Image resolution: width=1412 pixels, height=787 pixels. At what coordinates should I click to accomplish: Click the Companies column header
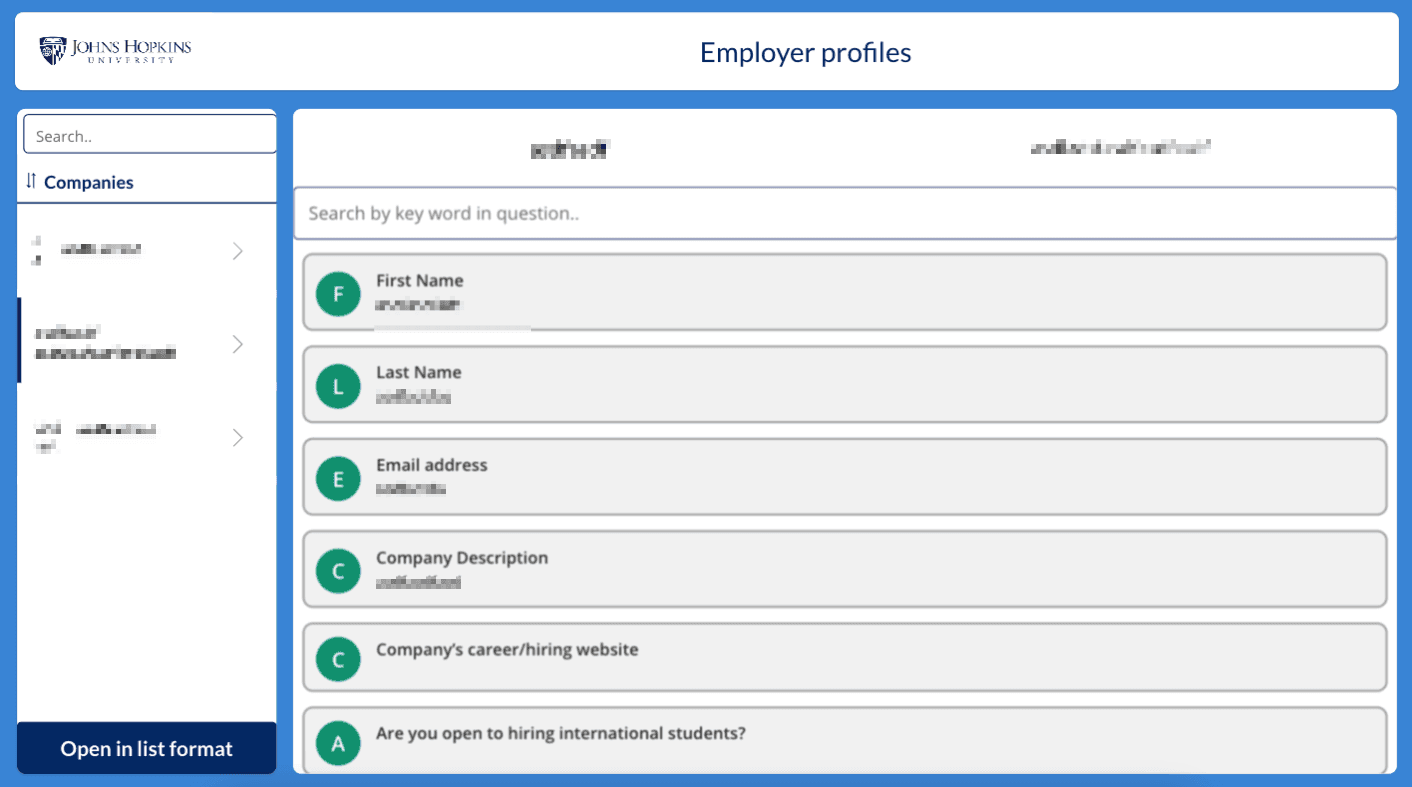coord(89,182)
